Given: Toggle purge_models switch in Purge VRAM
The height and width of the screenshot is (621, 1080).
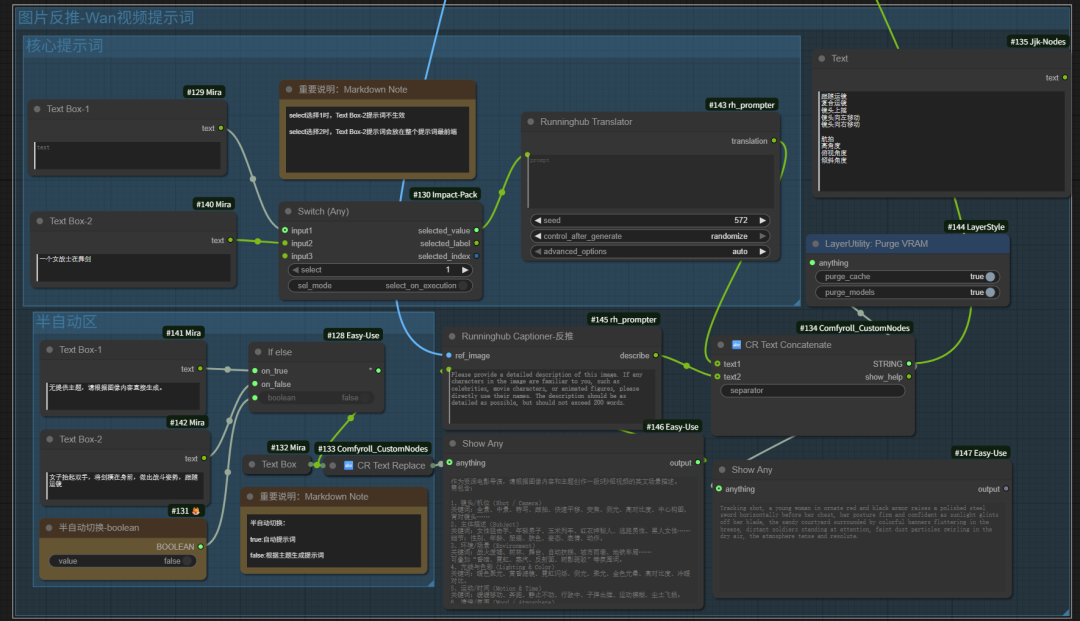Looking at the screenshot, I should pyautogui.click(x=990, y=293).
